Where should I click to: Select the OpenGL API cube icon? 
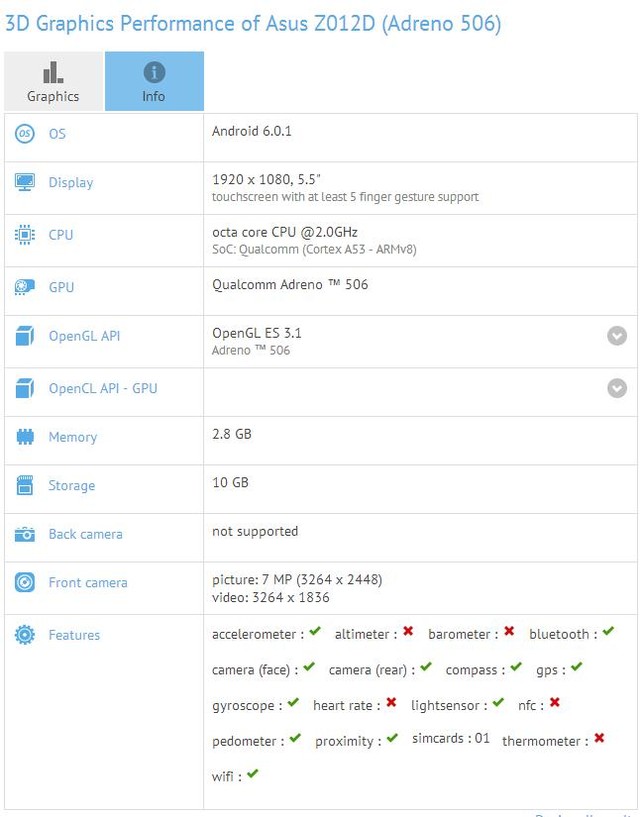pos(25,336)
